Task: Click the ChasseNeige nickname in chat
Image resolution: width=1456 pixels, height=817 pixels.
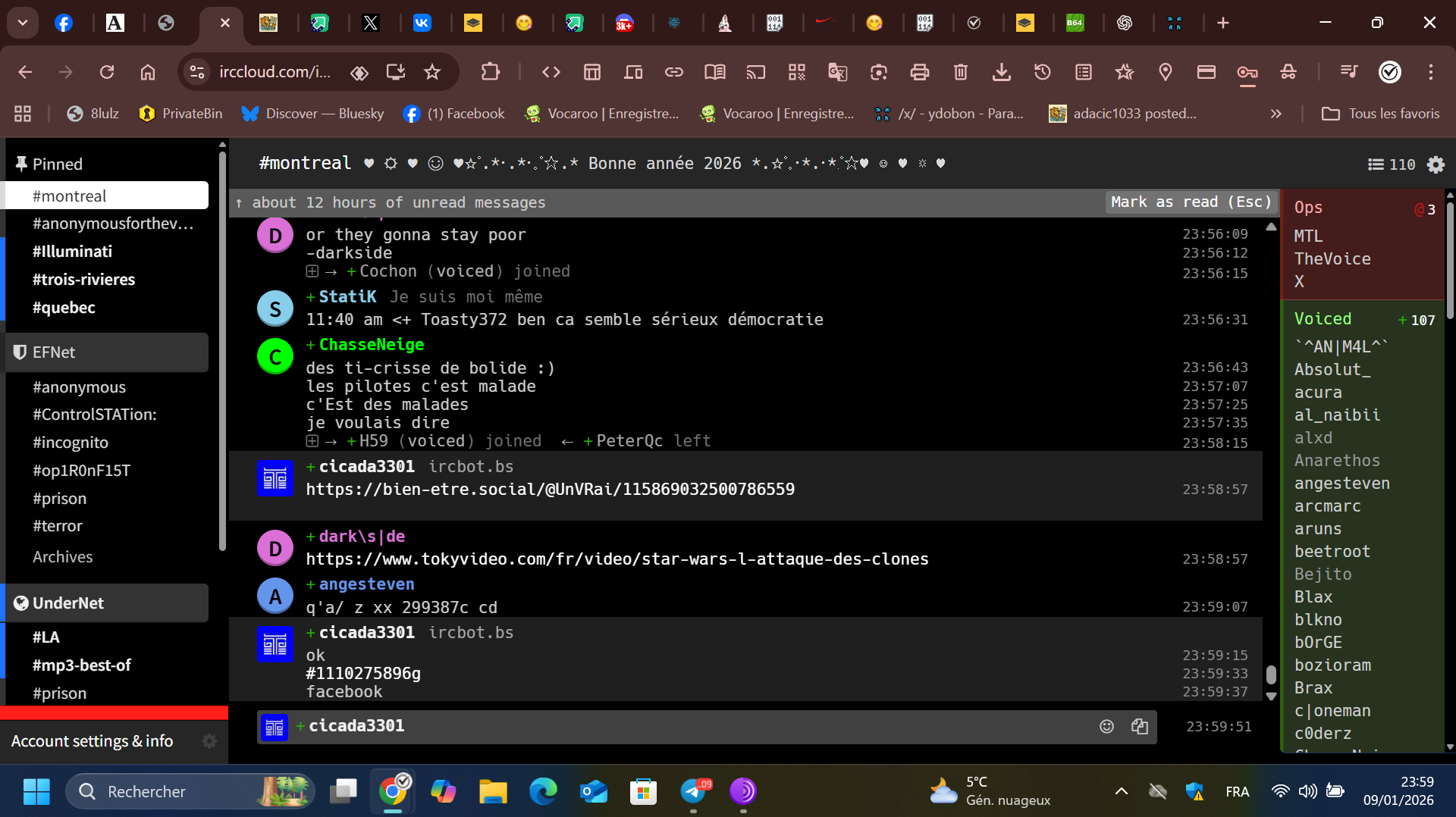Action: coord(372,345)
